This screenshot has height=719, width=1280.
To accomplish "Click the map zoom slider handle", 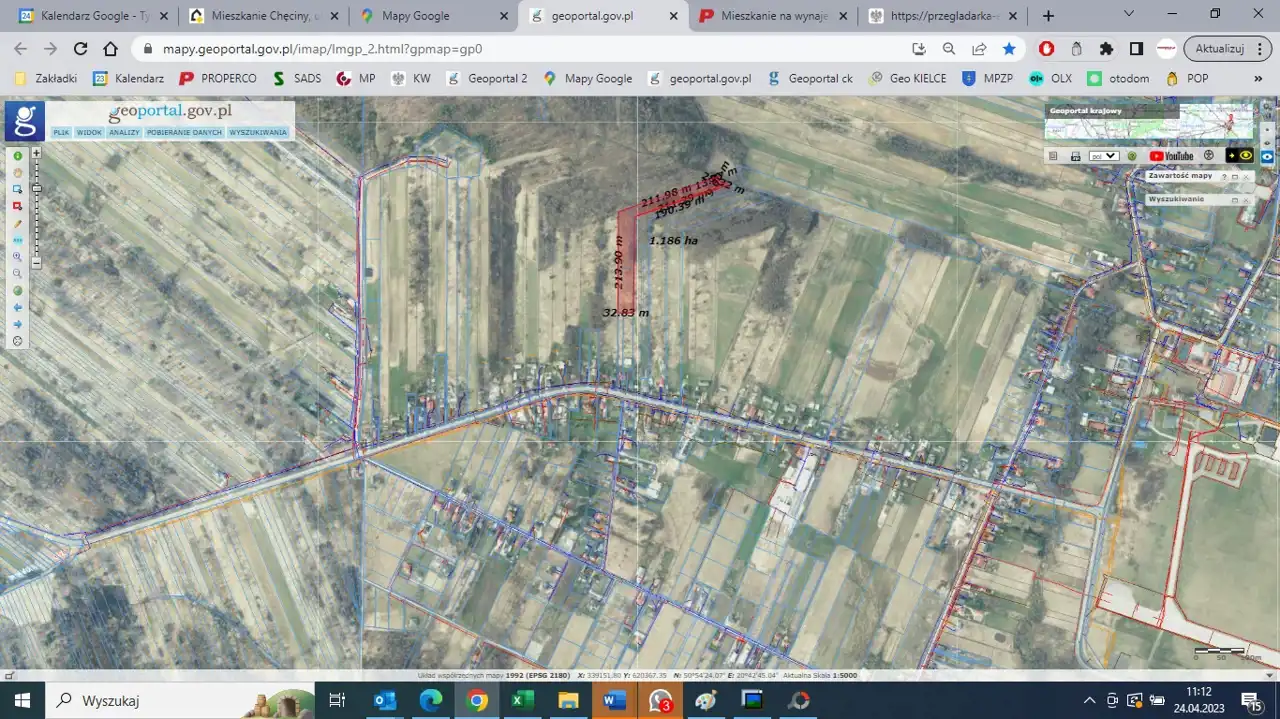I will pos(37,188).
